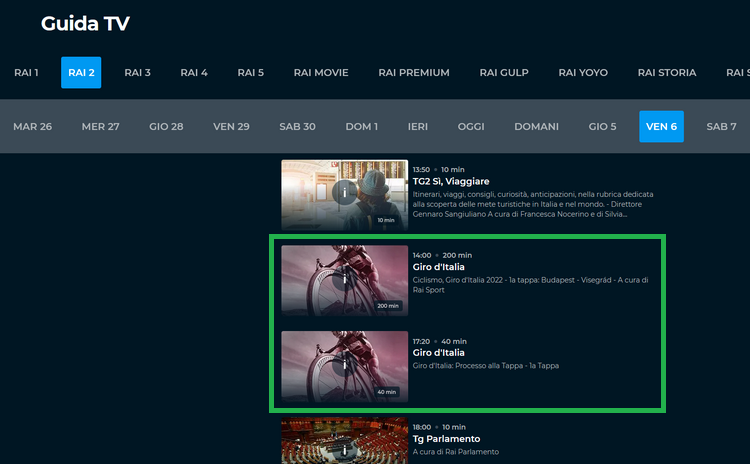Open the RAI YOYO channel guide

583,73
